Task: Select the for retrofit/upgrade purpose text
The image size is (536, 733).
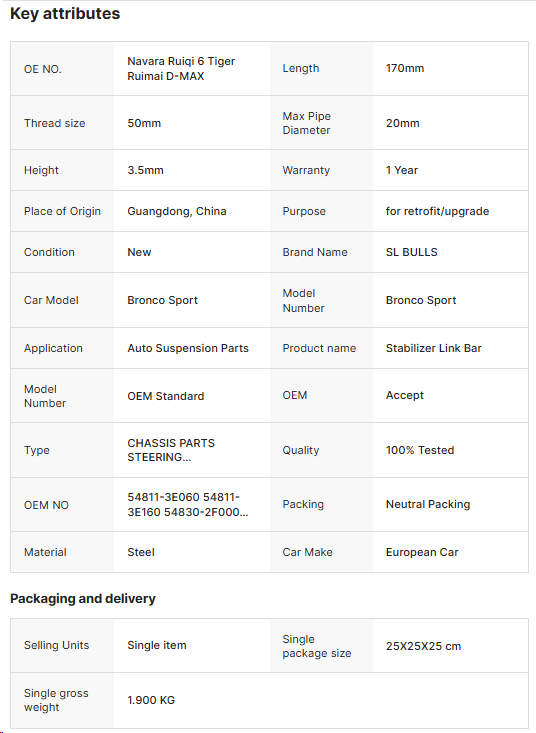Action: tap(437, 211)
